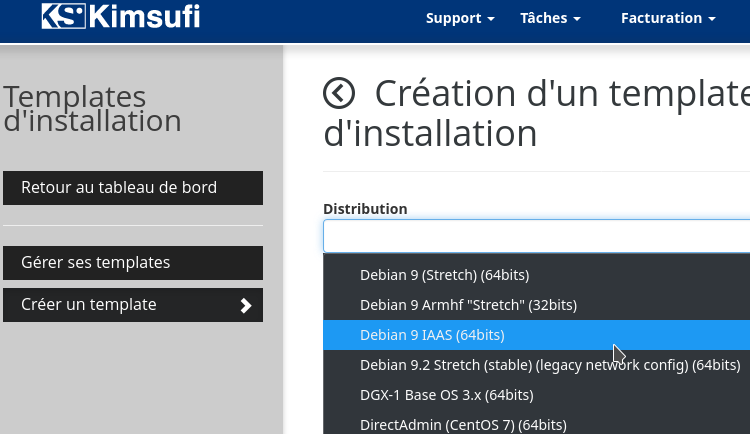Screen dimensions: 750x434
Task: Select Debian 9 Armhf "Stretch" (32bits)
Action: click(x=537, y=305)
